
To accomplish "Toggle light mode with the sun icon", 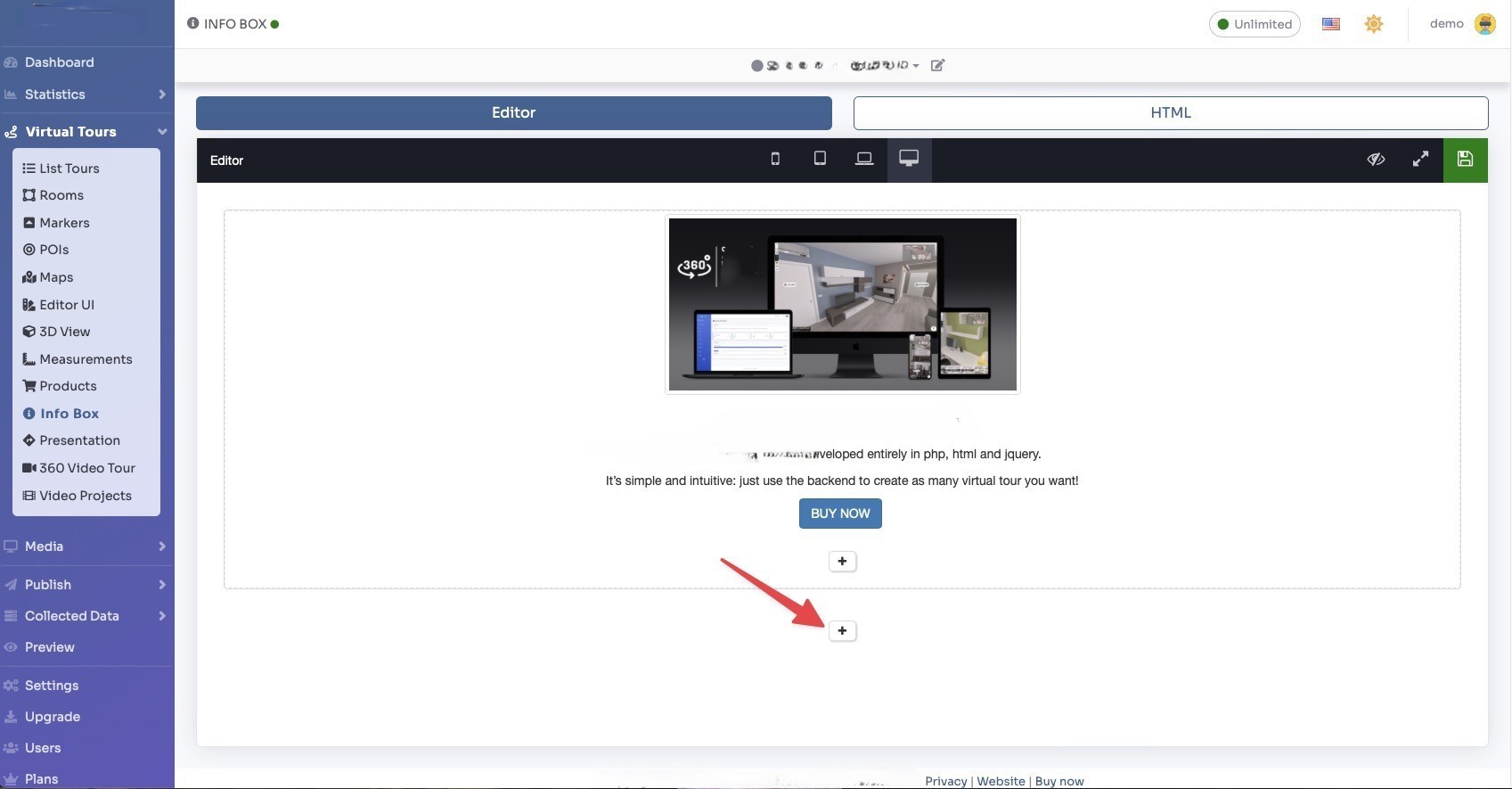I will (1374, 24).
